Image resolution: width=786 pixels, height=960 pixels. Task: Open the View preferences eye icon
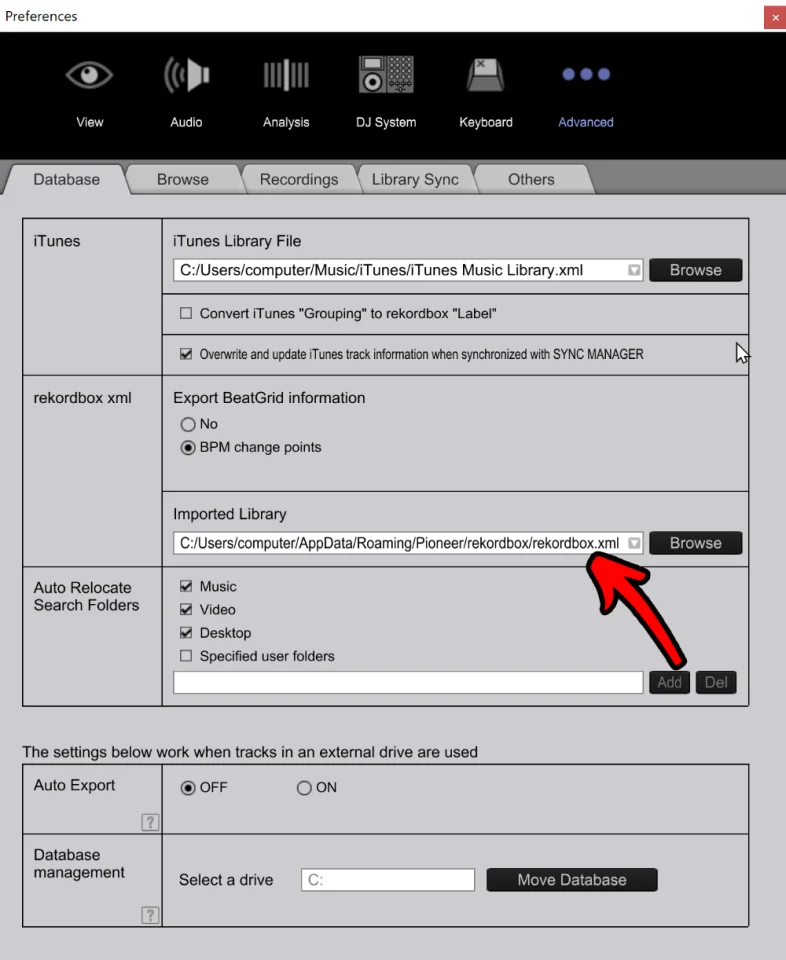tap(89, 75)
